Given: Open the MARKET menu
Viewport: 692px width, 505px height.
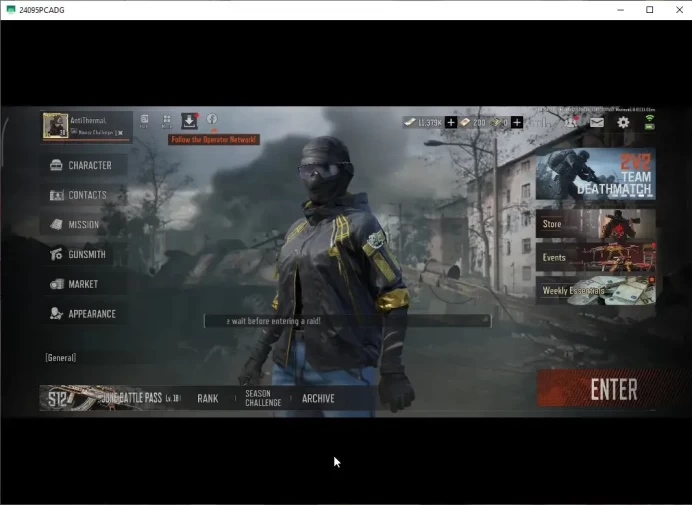Looking at the screenshot, I should click(84, 284).
